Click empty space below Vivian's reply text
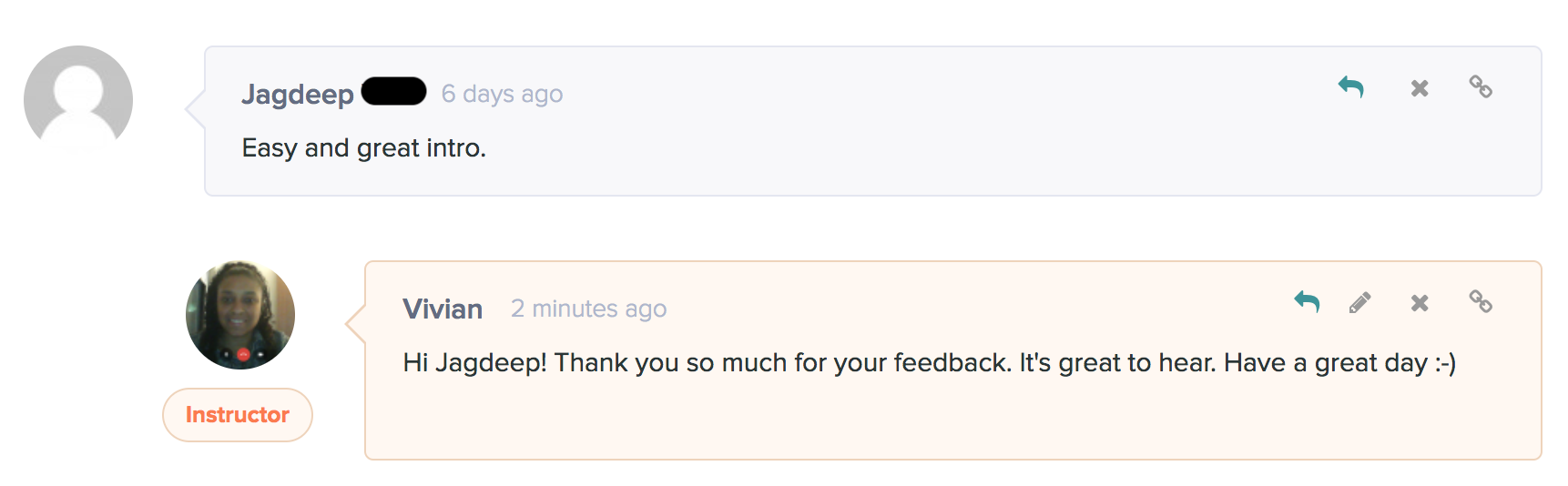The width and height of the screenshot is (1568, 486). [952, 420]
